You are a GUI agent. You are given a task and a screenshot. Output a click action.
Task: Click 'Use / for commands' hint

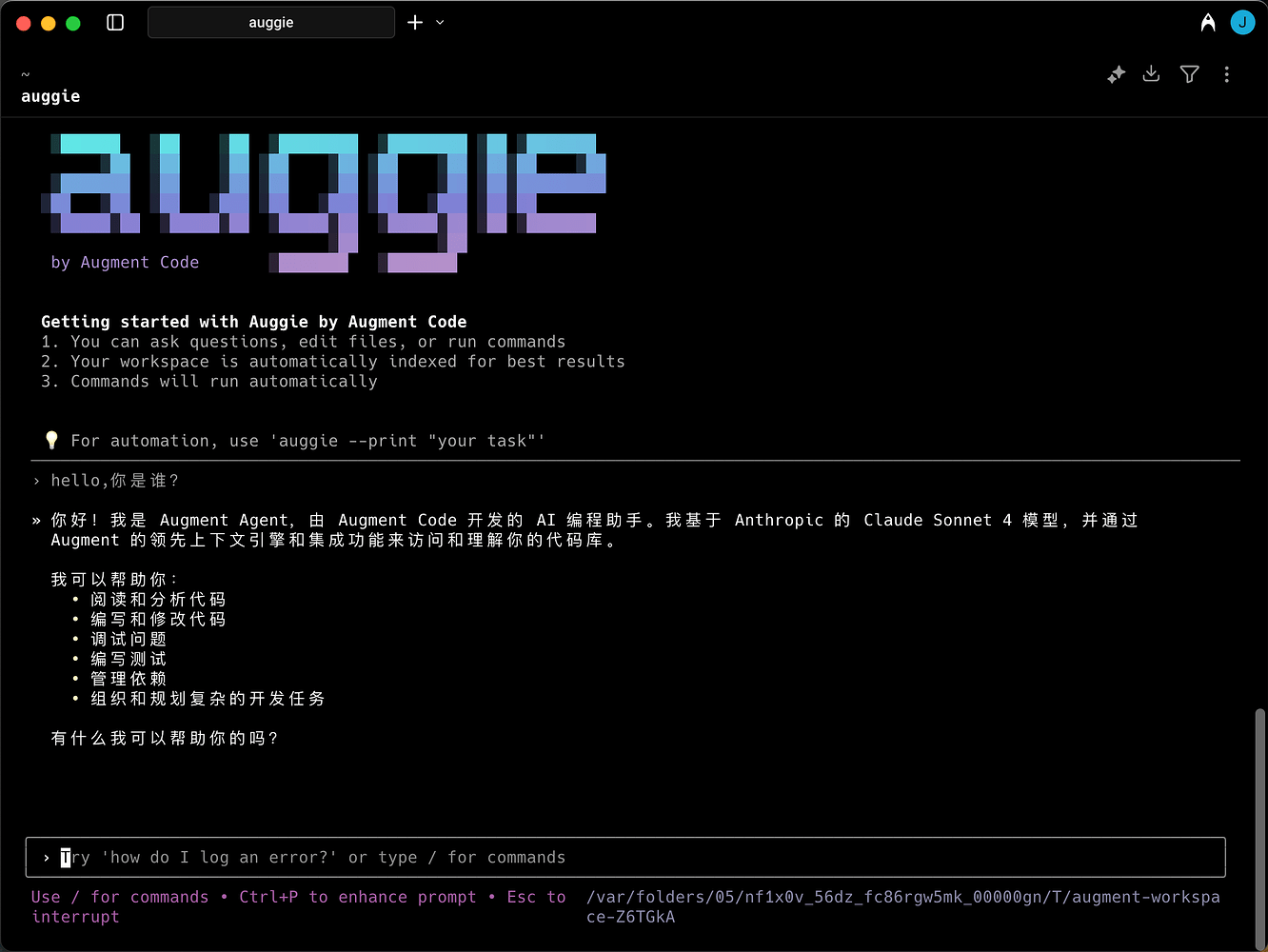tap(120, 897)
